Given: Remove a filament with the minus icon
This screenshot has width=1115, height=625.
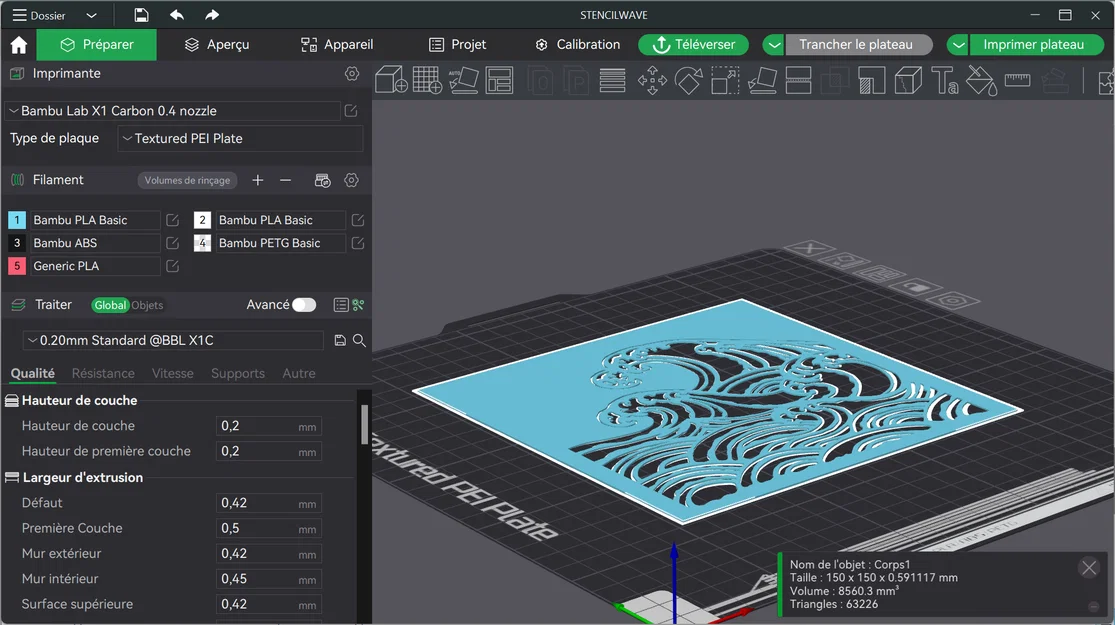Looking at the screenshot, I should (x=285, y=181).
